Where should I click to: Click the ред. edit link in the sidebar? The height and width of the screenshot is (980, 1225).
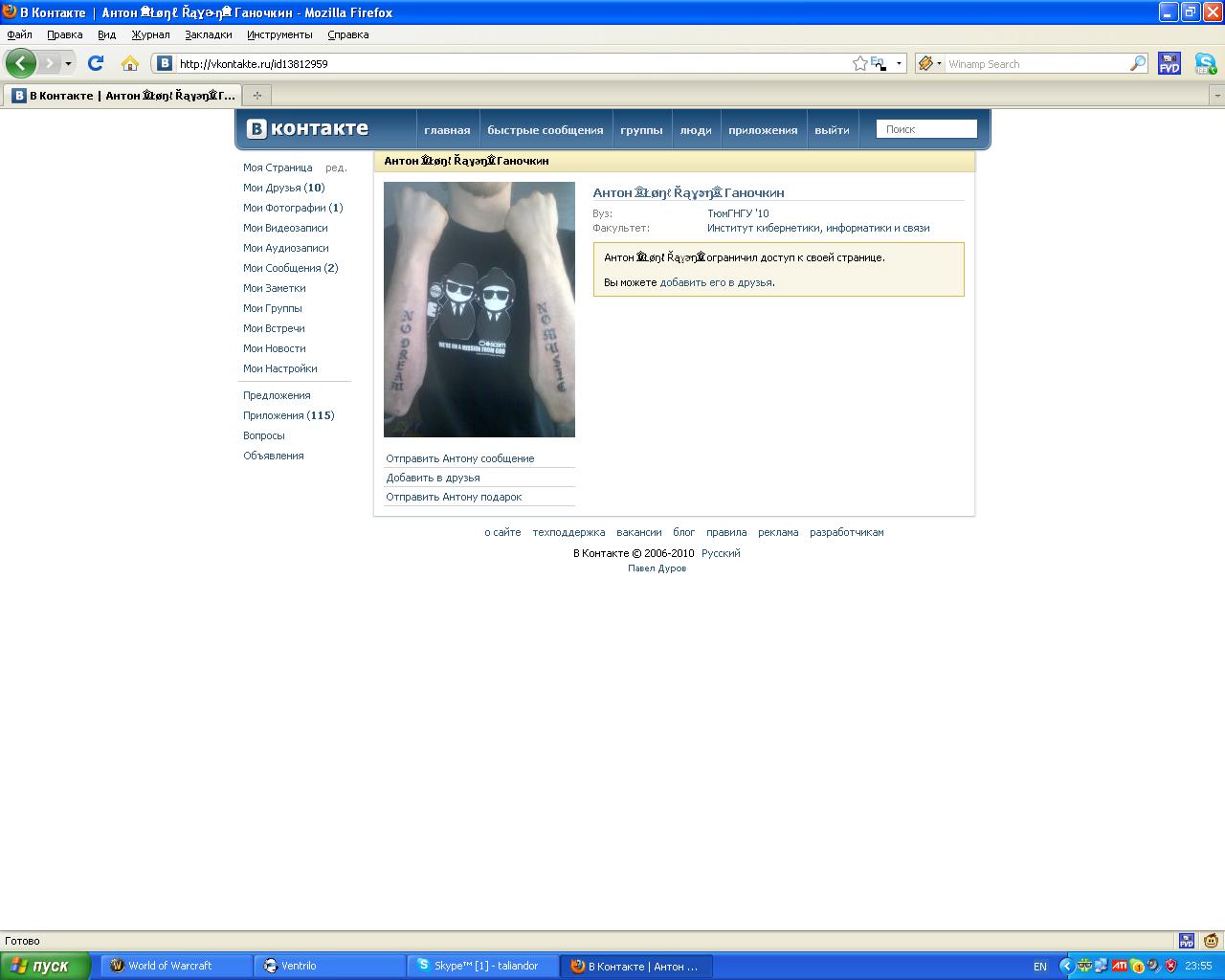tap(336, 167)
